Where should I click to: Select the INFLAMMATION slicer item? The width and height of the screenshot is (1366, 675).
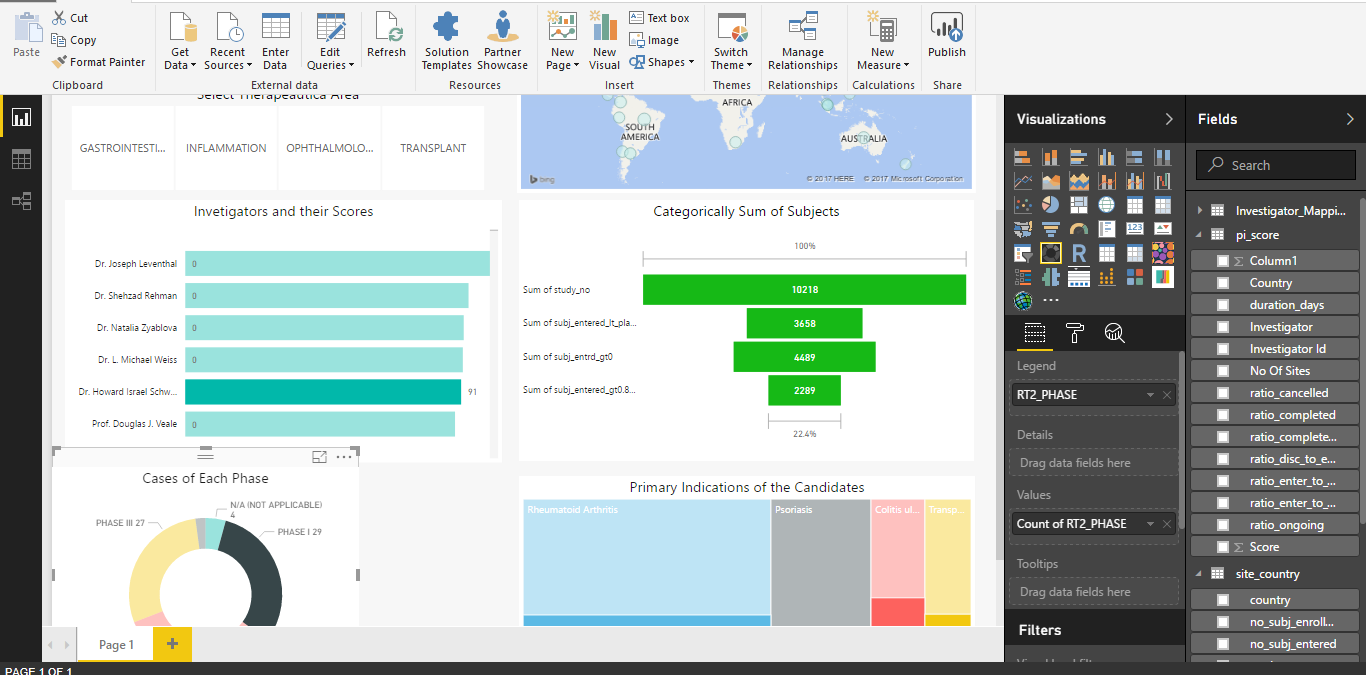point(226,148)
